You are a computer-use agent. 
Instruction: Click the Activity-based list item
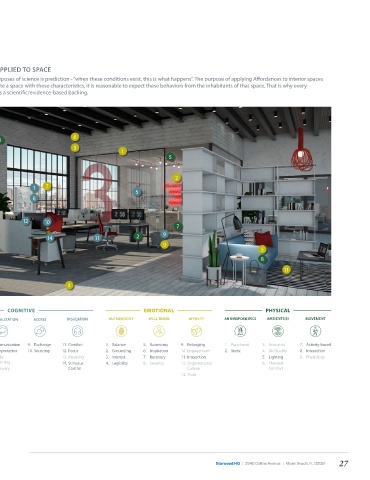click(x=318, y=344)
